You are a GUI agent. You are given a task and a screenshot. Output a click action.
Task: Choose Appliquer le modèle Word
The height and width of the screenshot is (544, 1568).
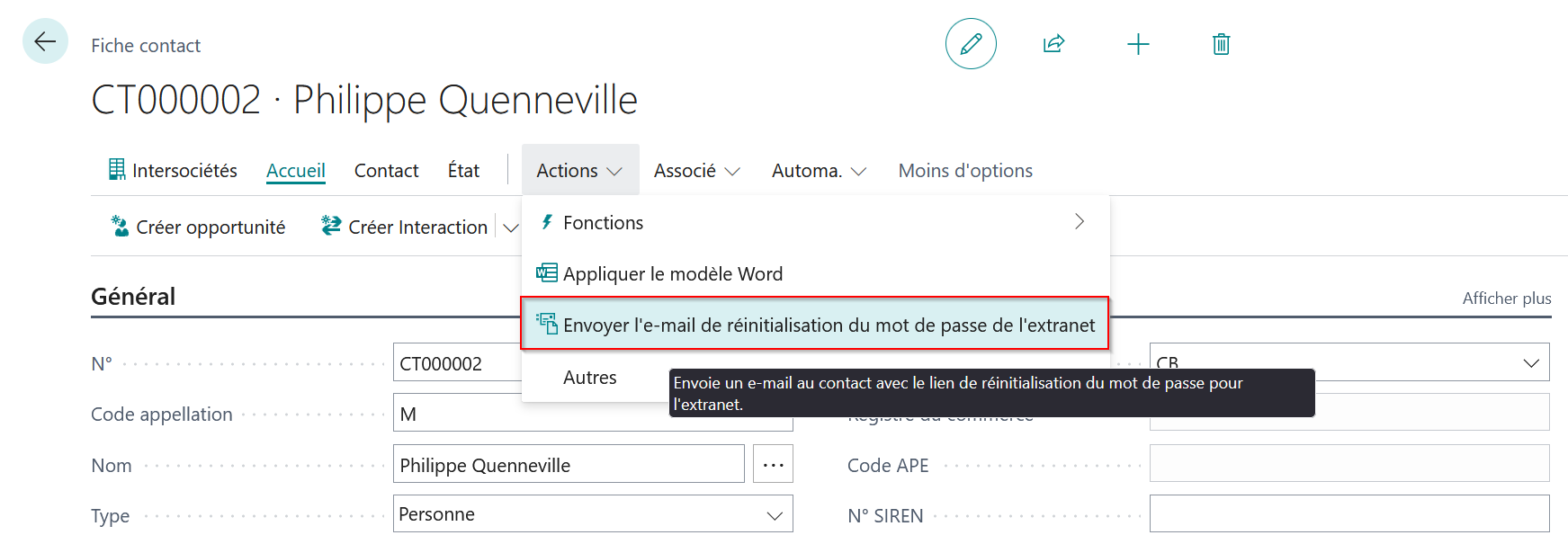click(x=815, y=273)
